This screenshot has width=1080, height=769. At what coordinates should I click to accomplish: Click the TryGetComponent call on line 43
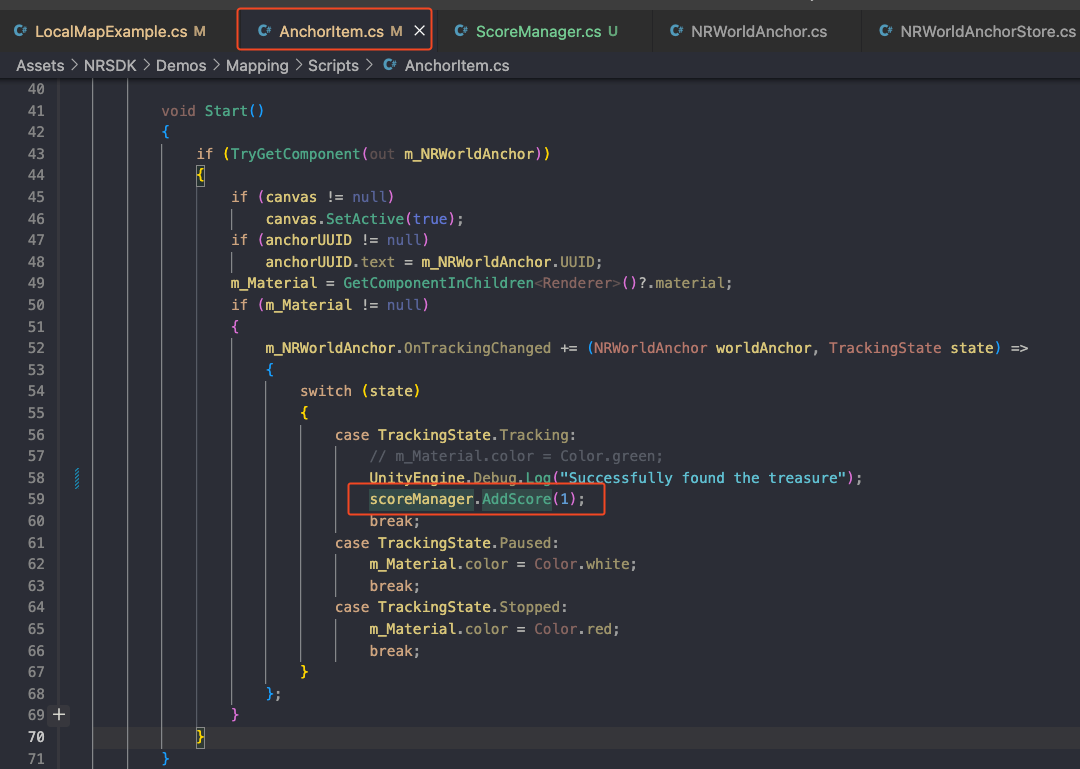pyautogui.click(x=294, y=154)
